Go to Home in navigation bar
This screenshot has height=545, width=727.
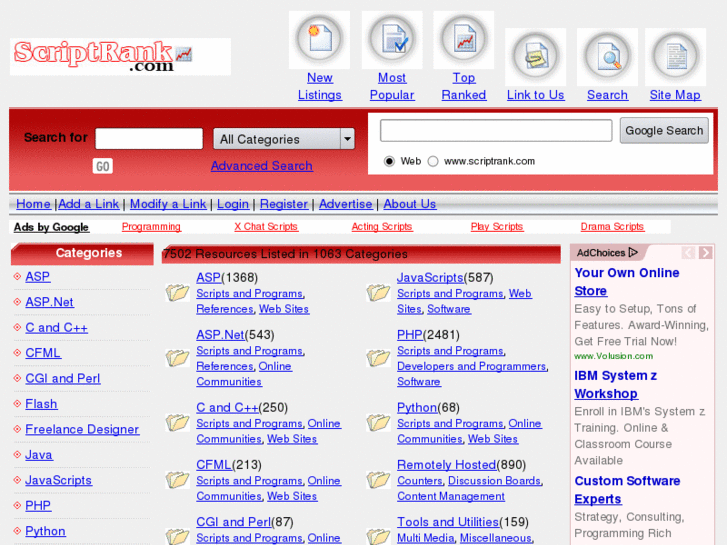pos(33,204)
